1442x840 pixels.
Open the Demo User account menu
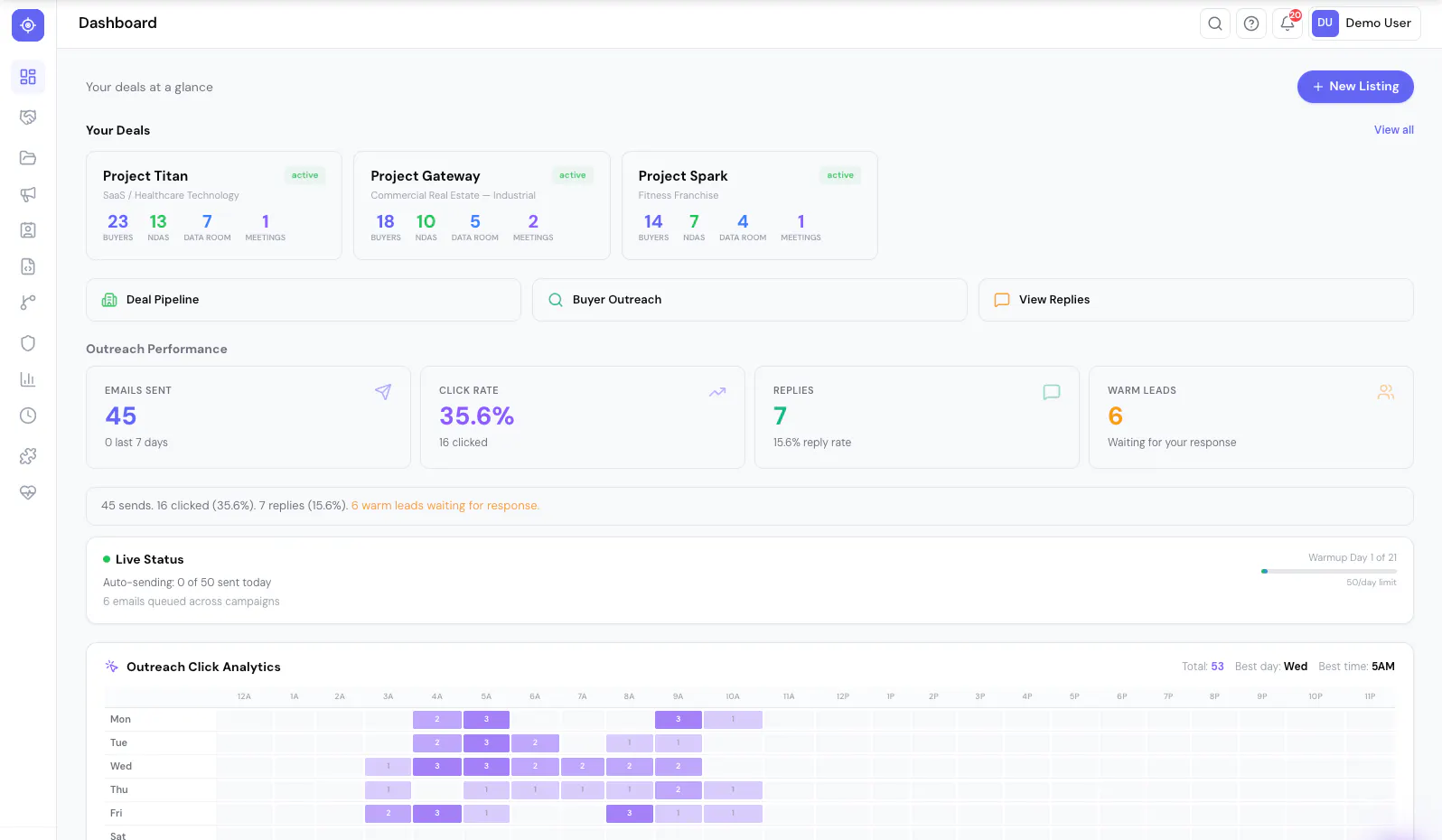pyautogui.click(x=1364, y=23)
